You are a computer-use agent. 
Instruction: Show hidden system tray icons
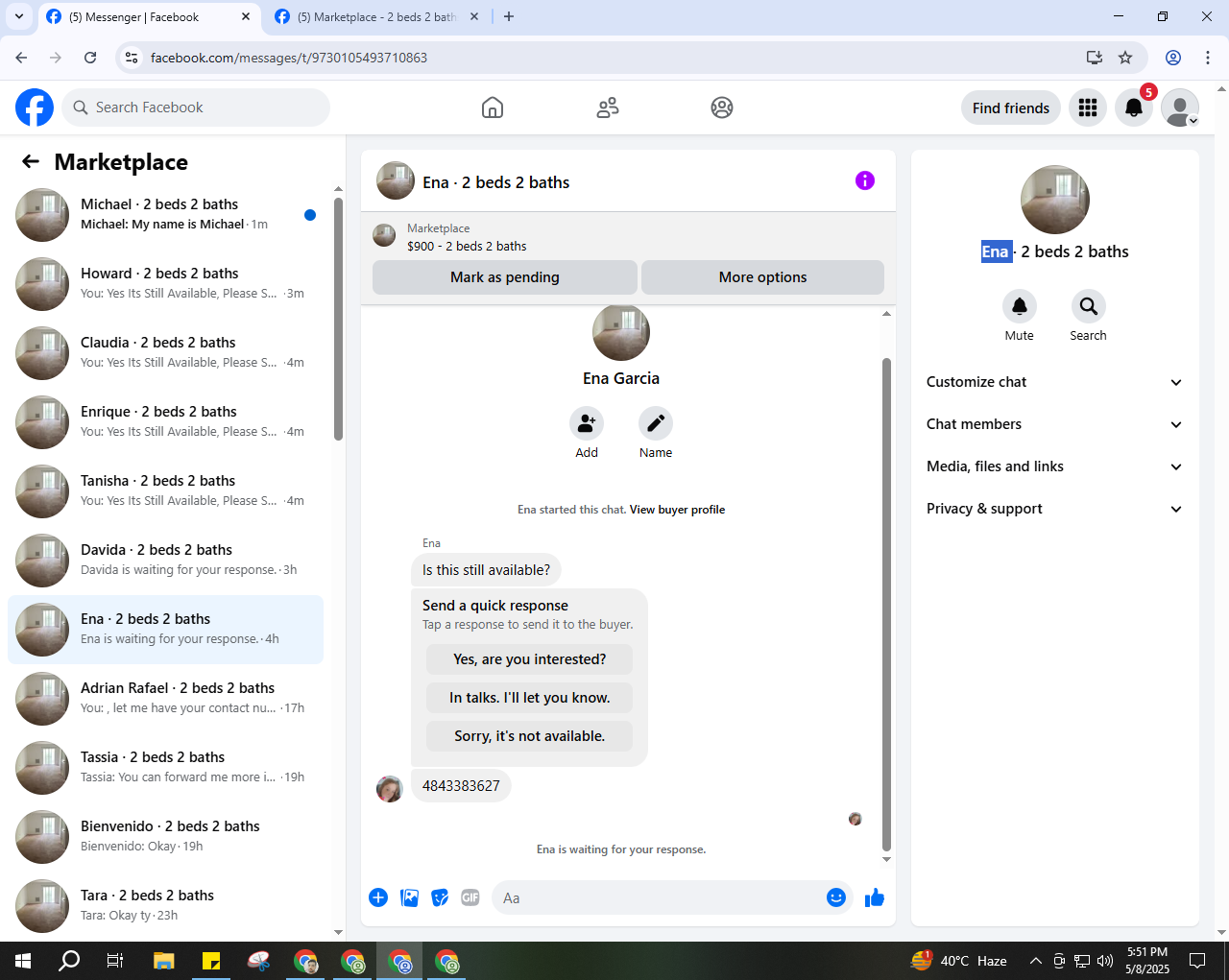coord(1035,961)
